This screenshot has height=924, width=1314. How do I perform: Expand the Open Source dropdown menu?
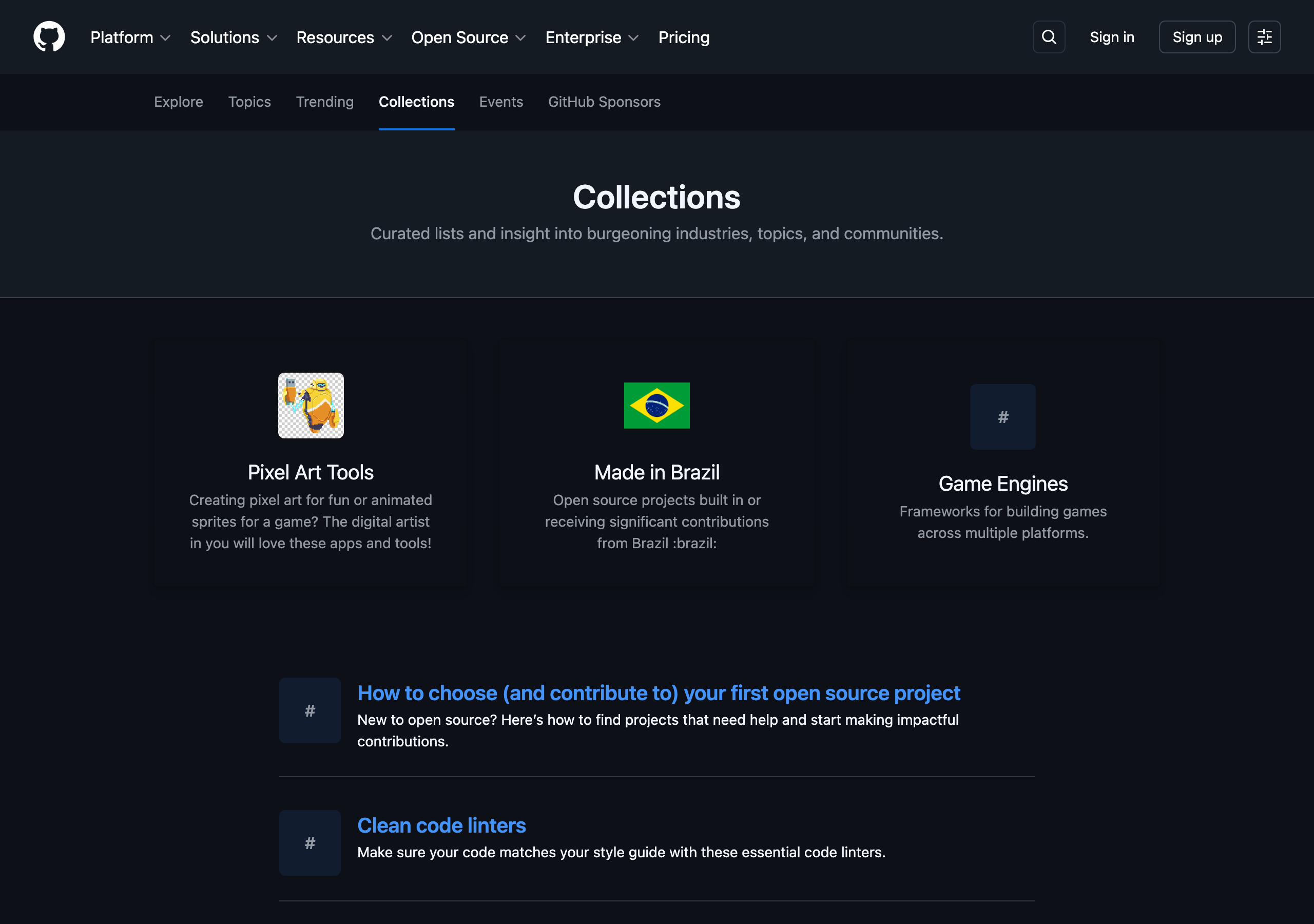click(468, 37)
